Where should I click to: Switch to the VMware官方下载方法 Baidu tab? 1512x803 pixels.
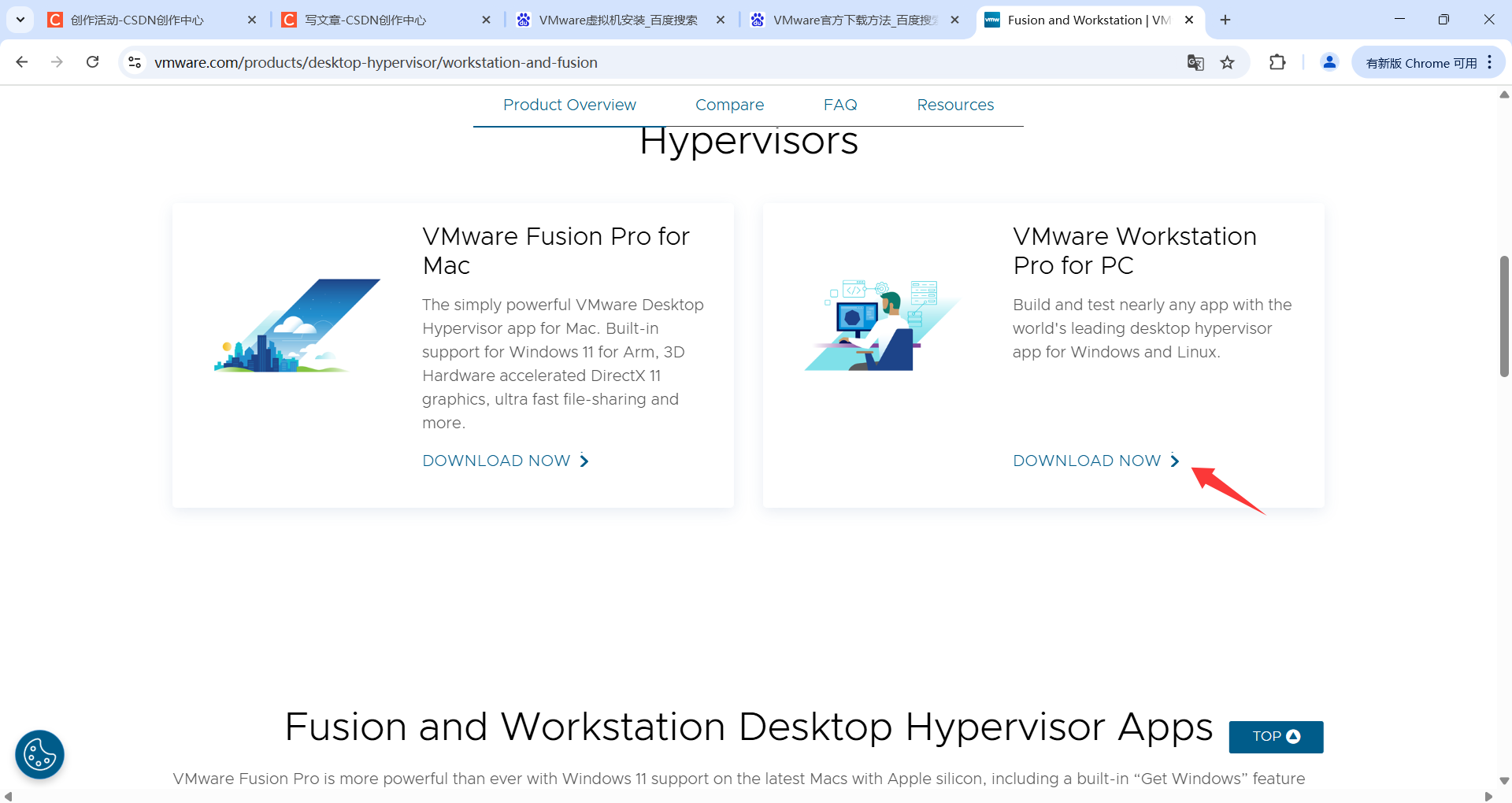click(843, 20)
